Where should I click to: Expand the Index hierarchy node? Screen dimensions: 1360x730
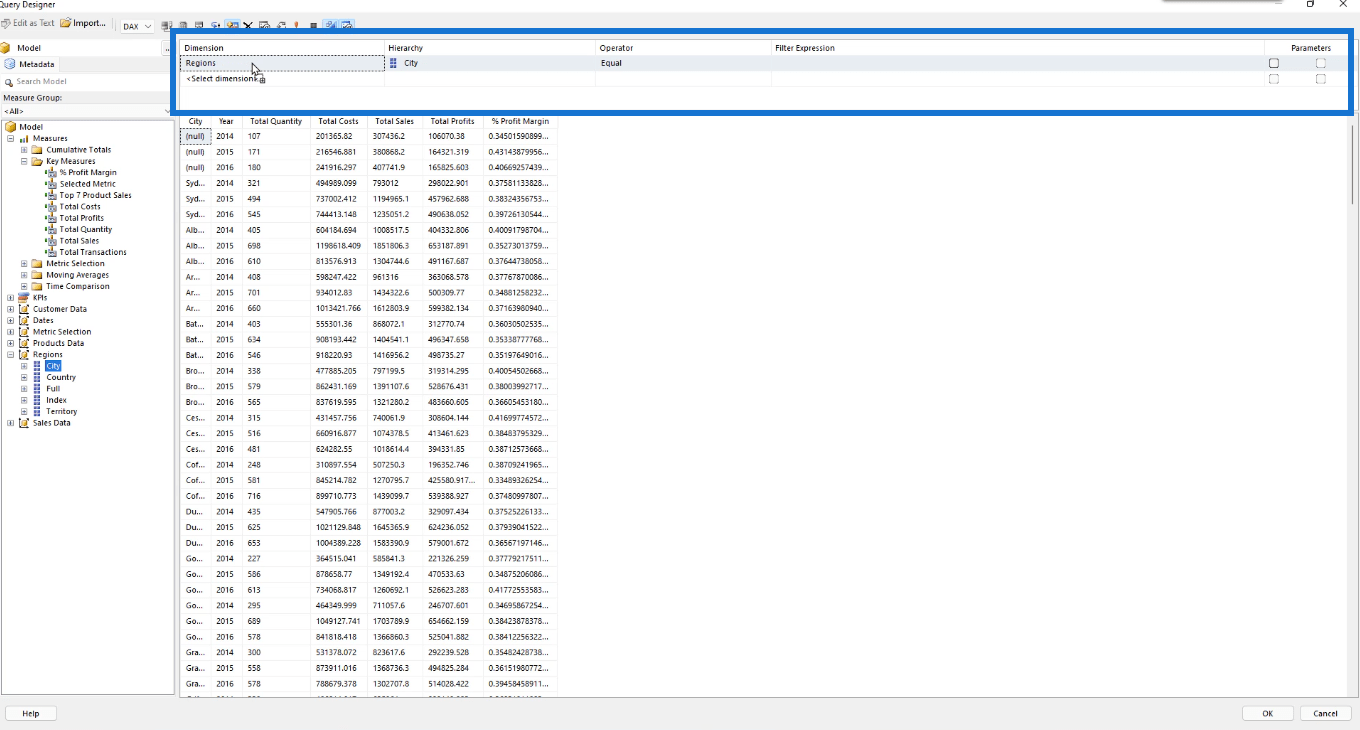[x=24, y=400]
